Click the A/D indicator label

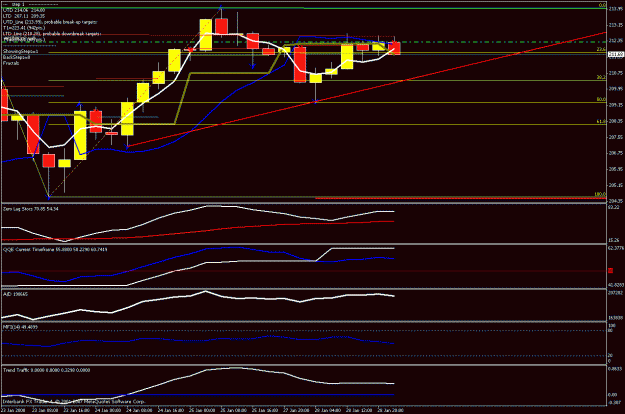[x=16, y=294]
